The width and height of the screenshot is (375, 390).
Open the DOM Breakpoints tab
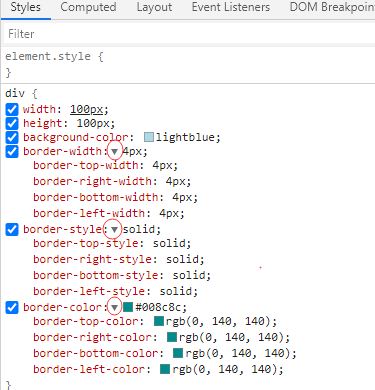pyautogui.click(x=332, y=8)
